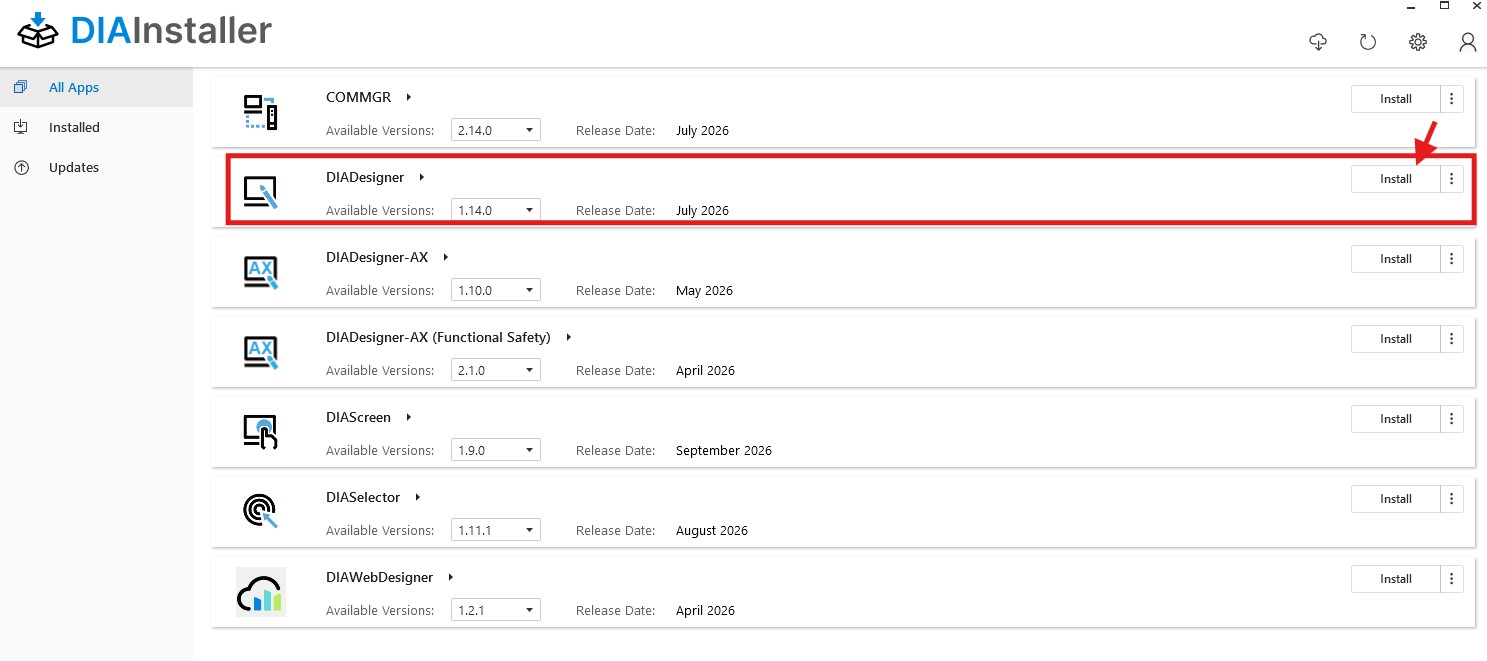This screenshot has height=661, width=1487.
Task: Expand DIASelector details arrow
Action: coord(418,497)
